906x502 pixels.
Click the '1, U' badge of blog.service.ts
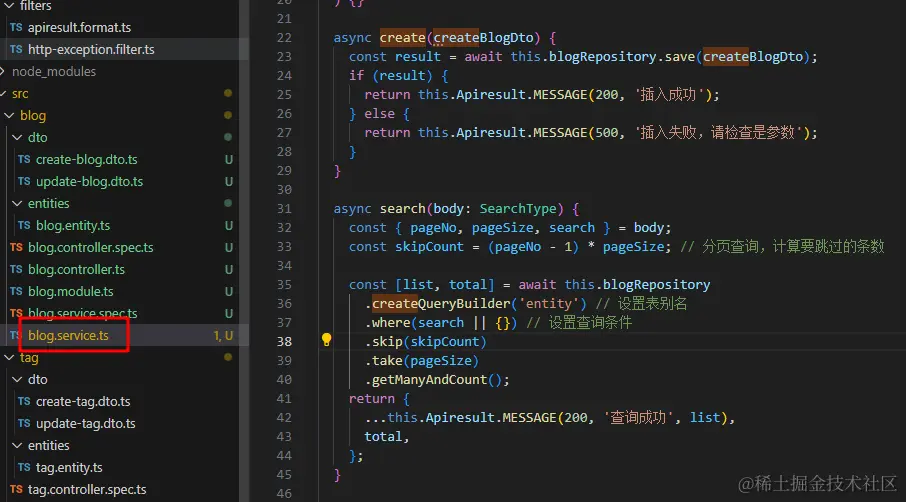coord(223,336)
